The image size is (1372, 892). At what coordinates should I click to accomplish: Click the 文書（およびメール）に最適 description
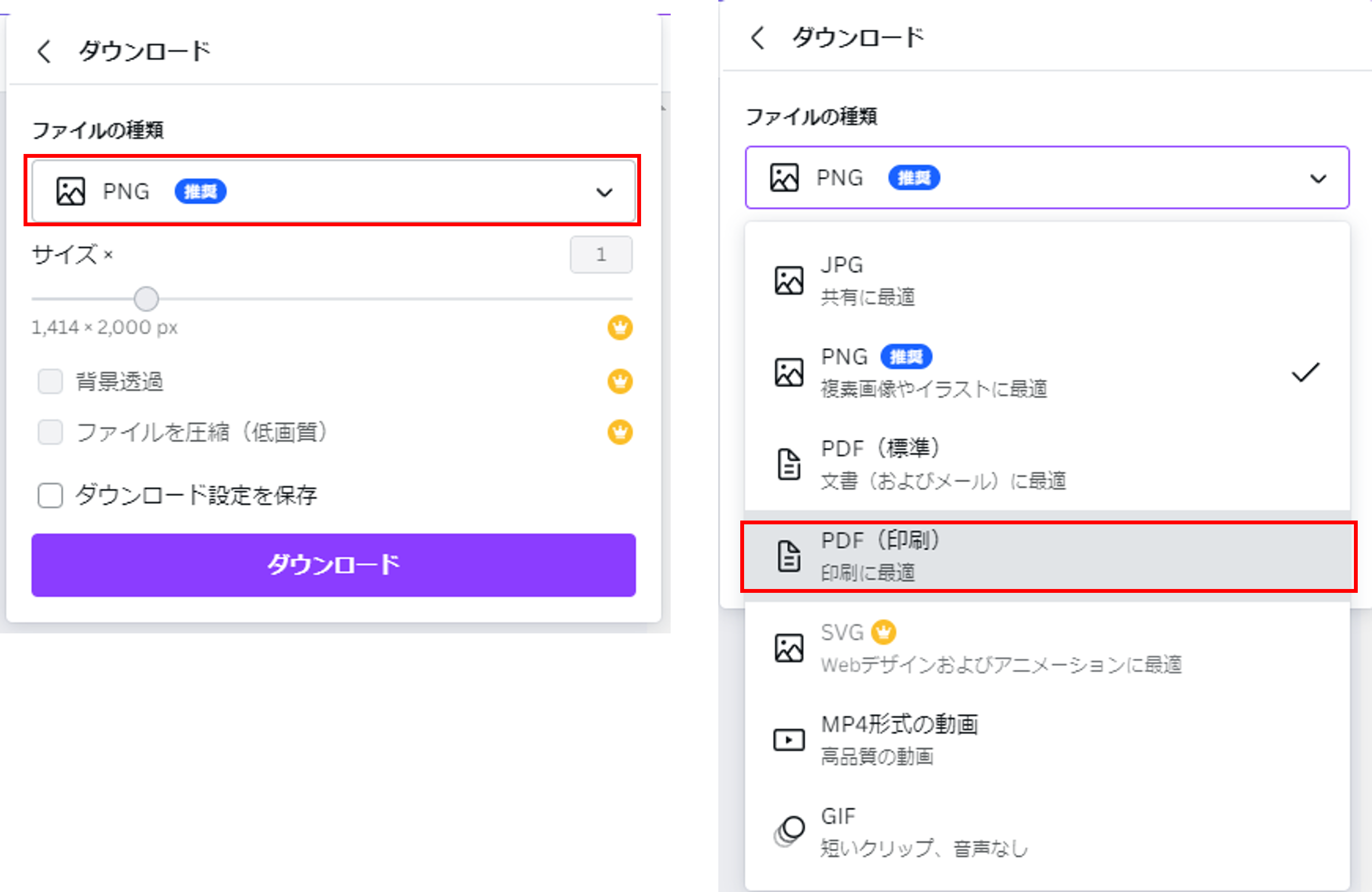click(x=944, y=481)
